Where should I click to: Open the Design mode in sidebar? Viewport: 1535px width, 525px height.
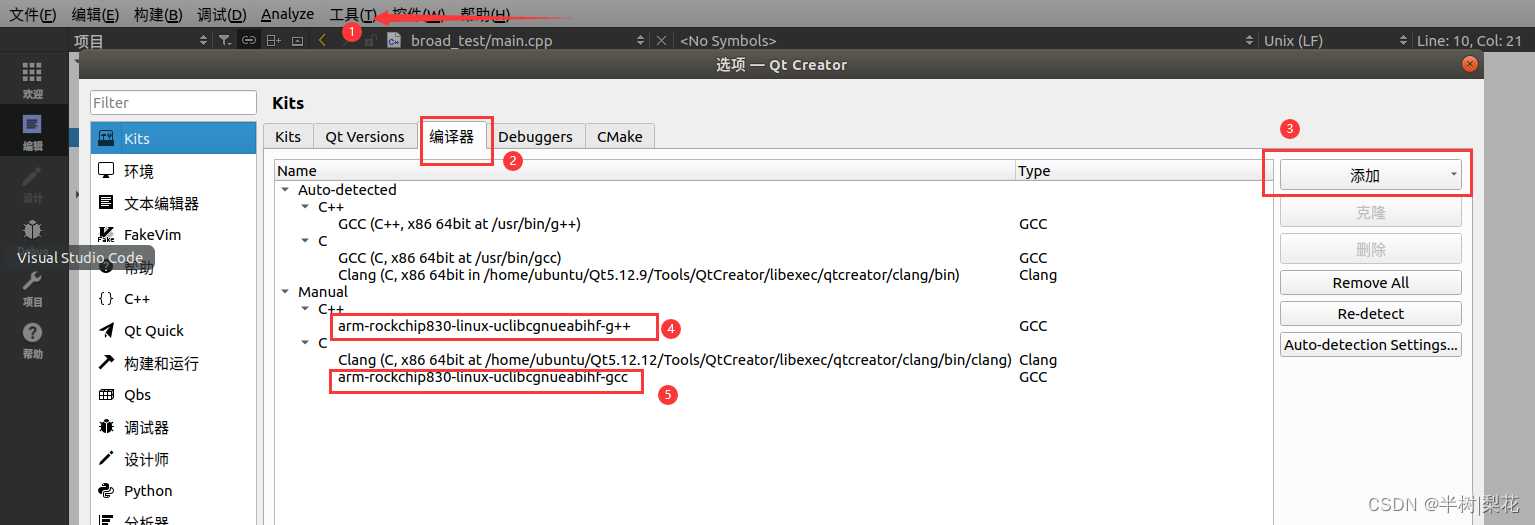32,184
